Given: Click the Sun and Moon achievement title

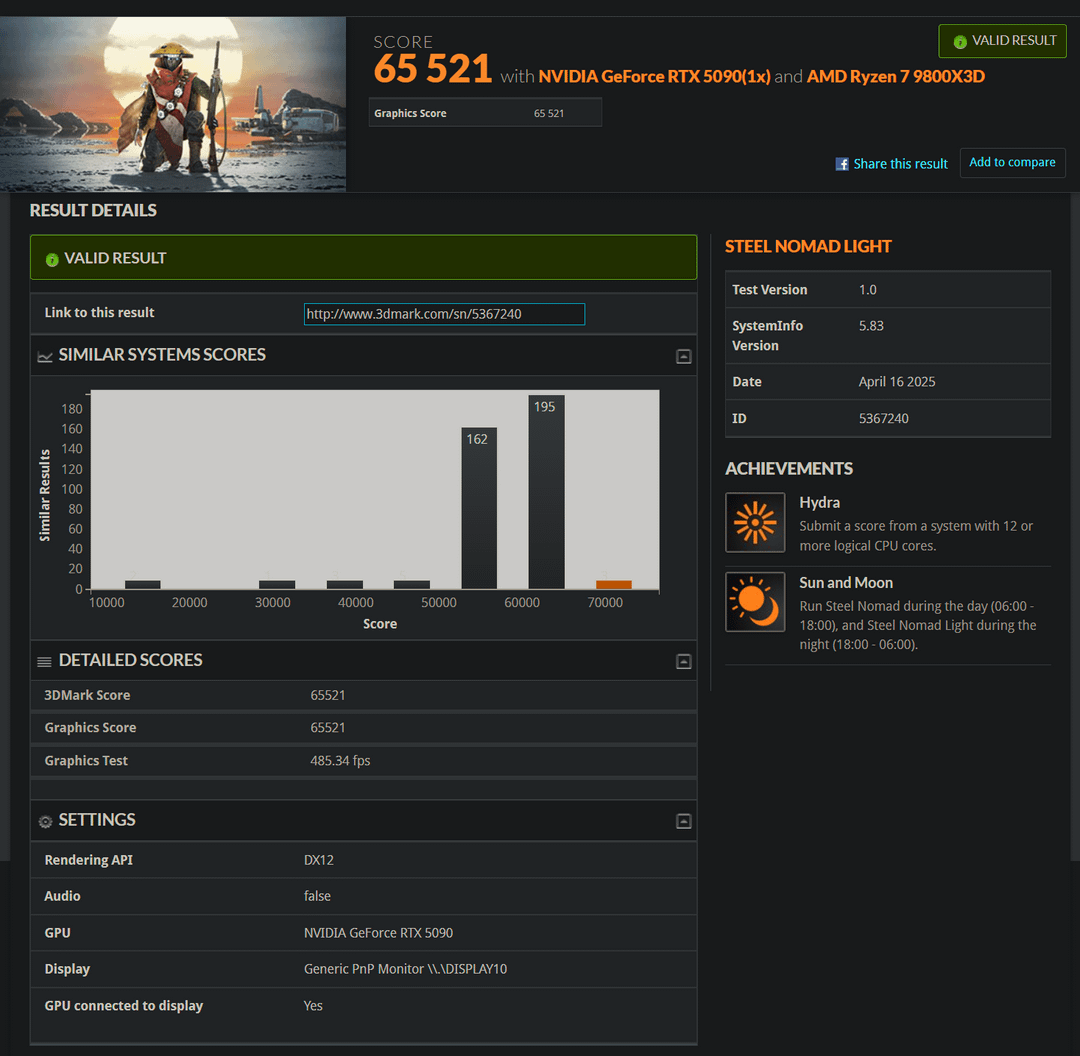Looking at the screenshot, I should click(846, 583).
